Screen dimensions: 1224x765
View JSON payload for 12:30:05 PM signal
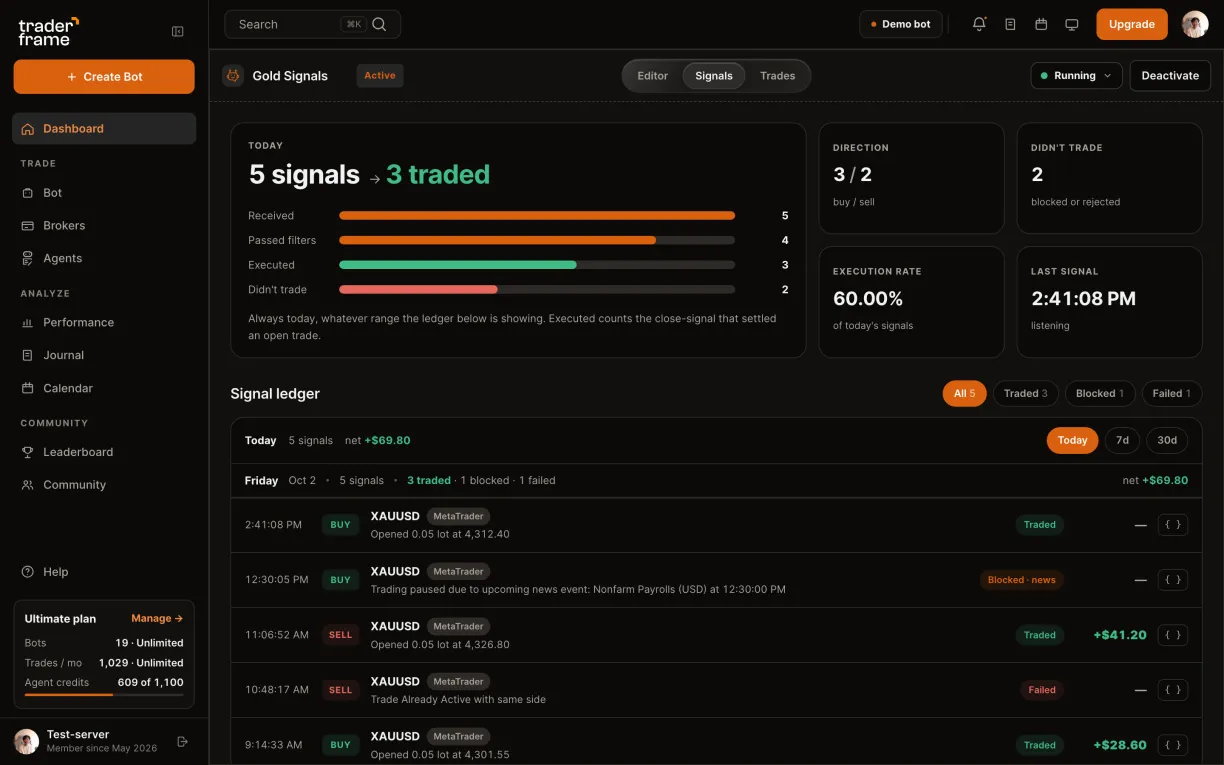[x=1173, y=579]
